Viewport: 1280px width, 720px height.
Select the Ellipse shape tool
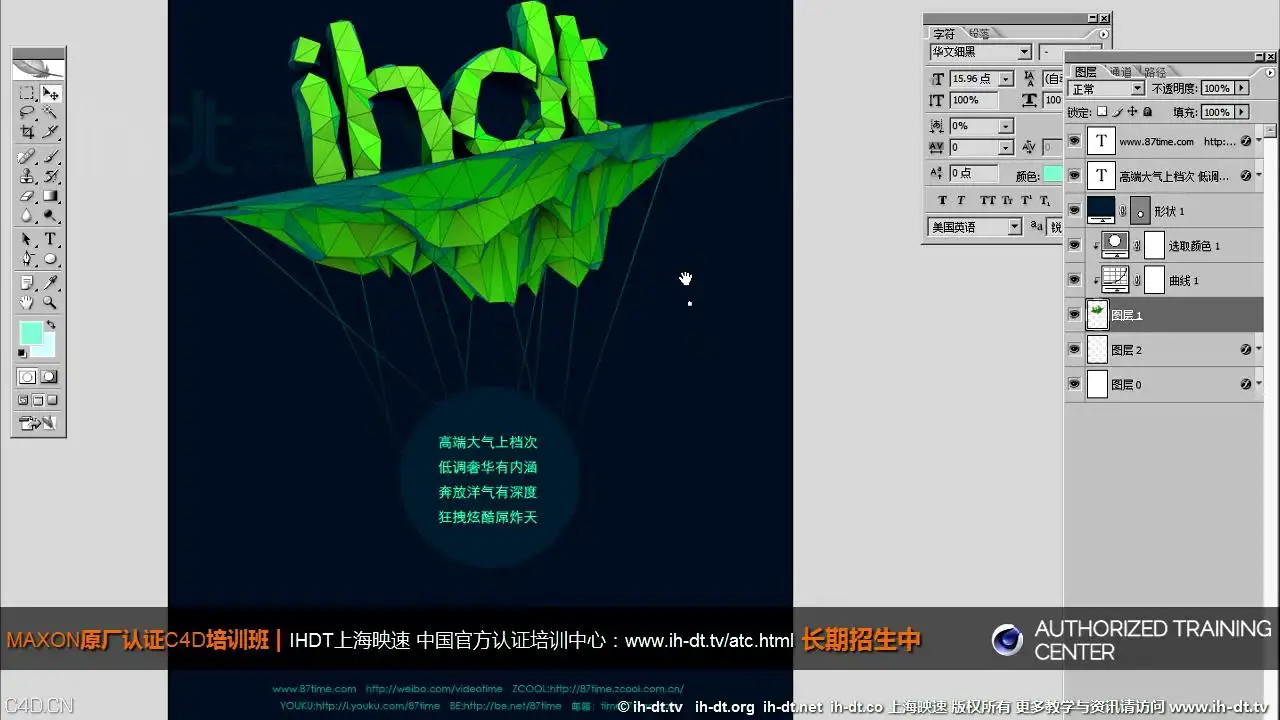(x=50, y=259)
